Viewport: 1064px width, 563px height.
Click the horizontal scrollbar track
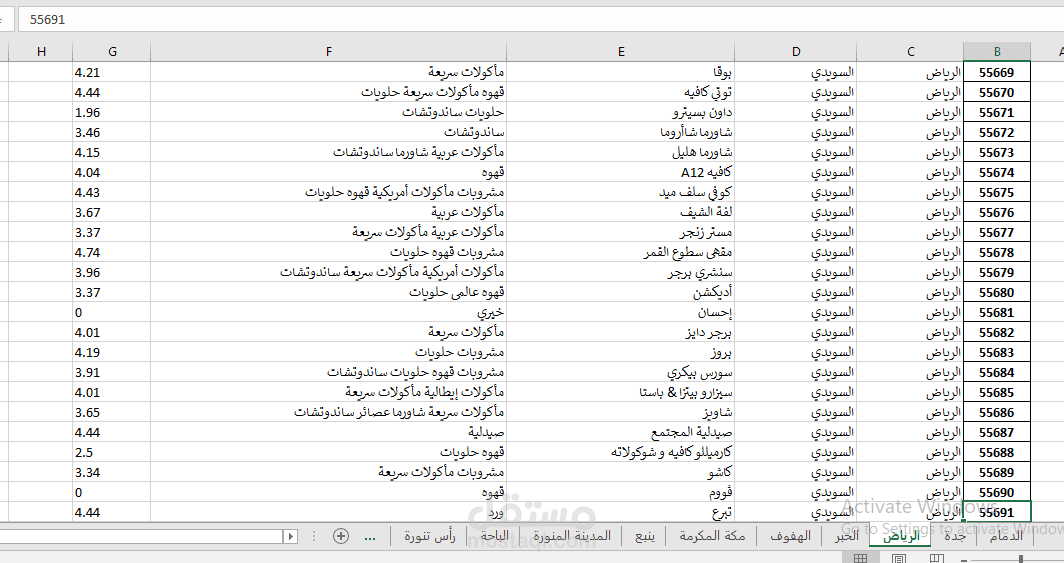click(x=141, y=537)
